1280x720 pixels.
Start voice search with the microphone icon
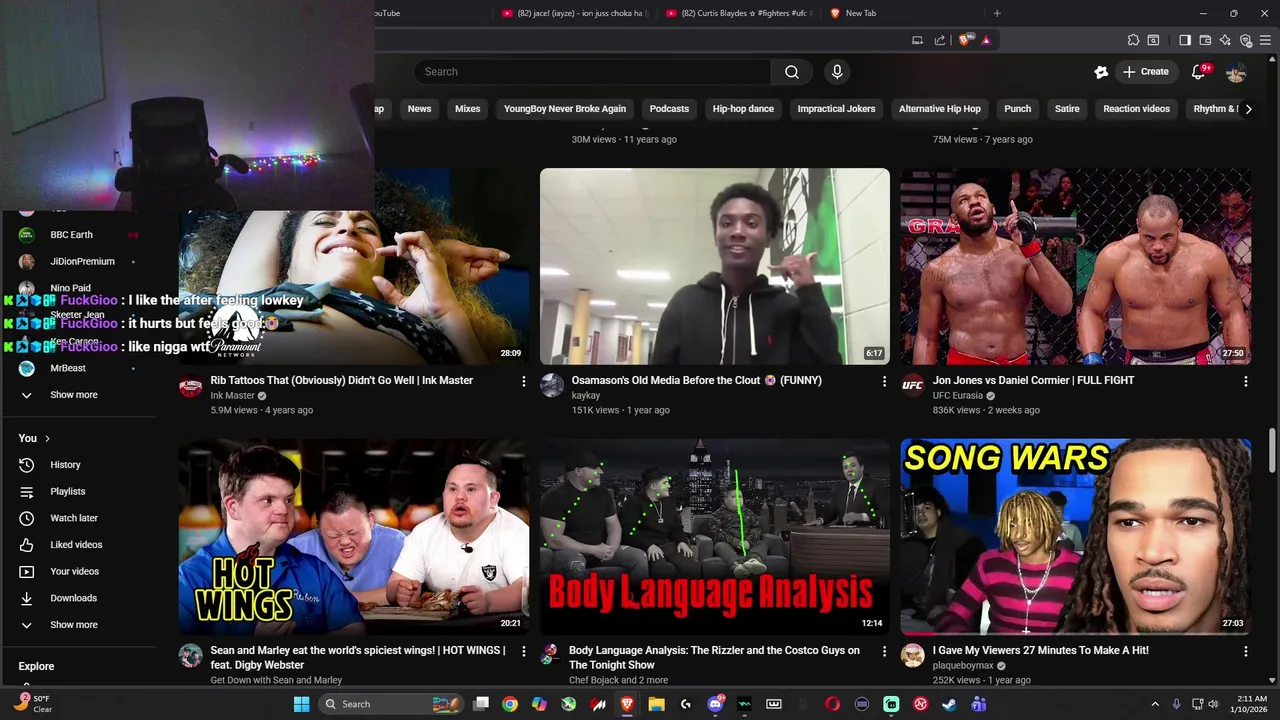(837, 72)
